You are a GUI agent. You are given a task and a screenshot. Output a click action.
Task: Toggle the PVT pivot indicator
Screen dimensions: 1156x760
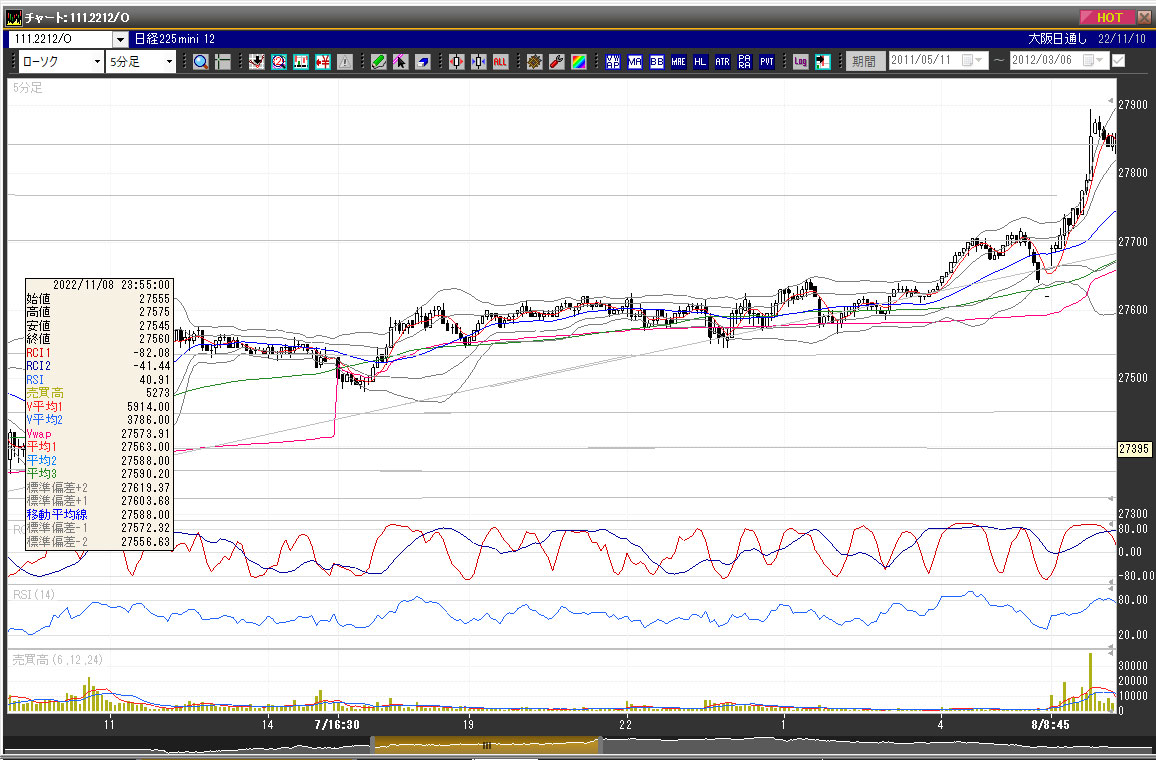(767, 62)
